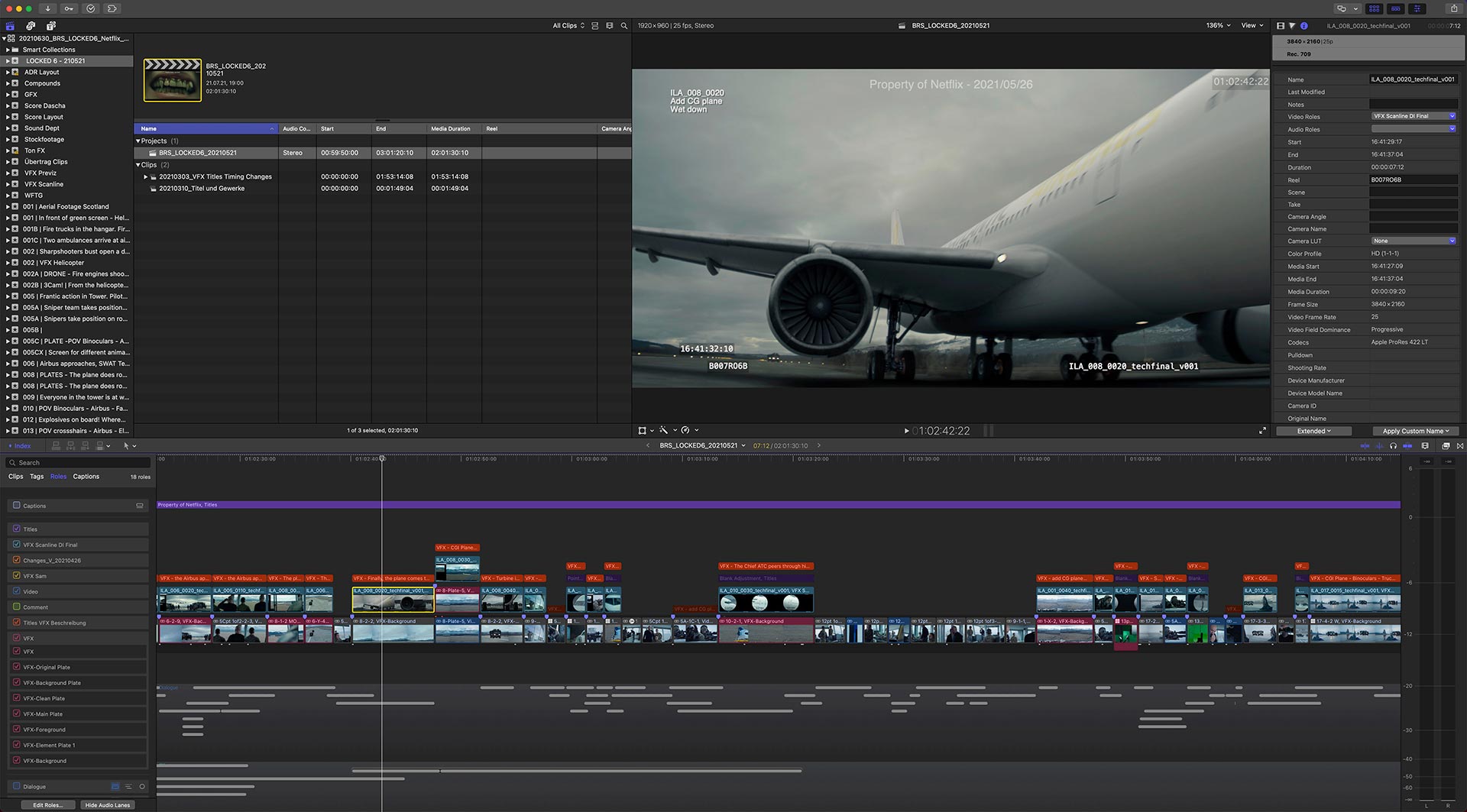This screenshot has height=812, width=1467.
Task: Switch to the Captions index tab
Action: tap(86, 477)
